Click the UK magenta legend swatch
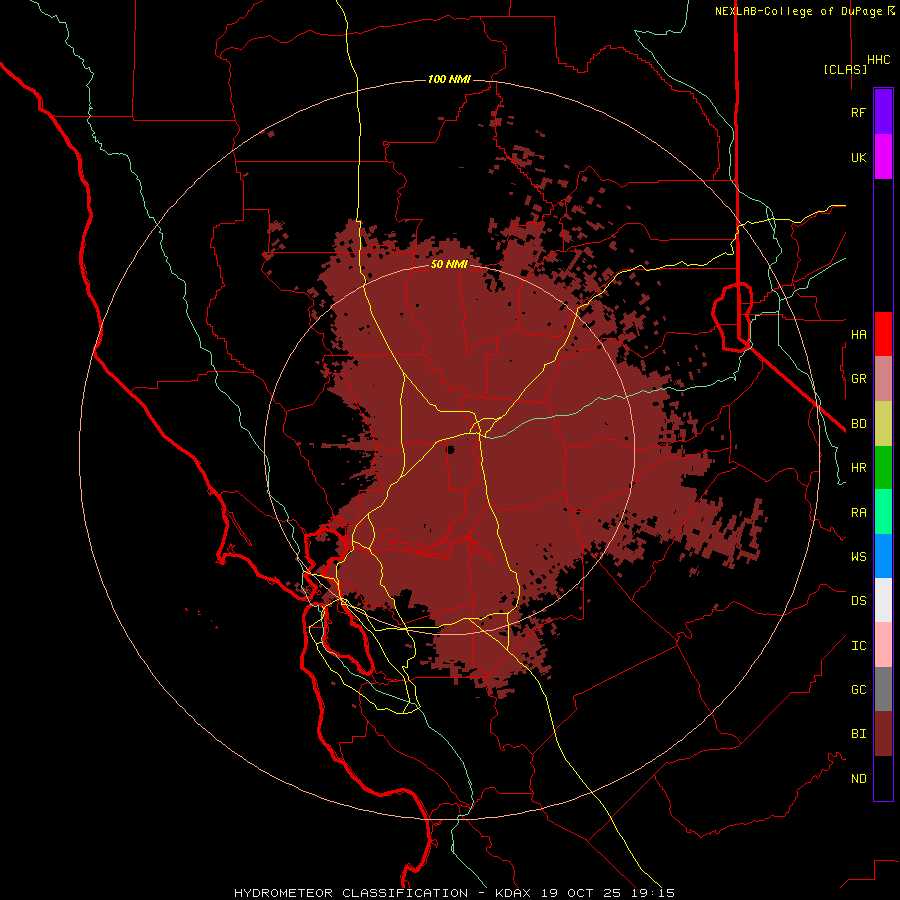 [883, 157]
